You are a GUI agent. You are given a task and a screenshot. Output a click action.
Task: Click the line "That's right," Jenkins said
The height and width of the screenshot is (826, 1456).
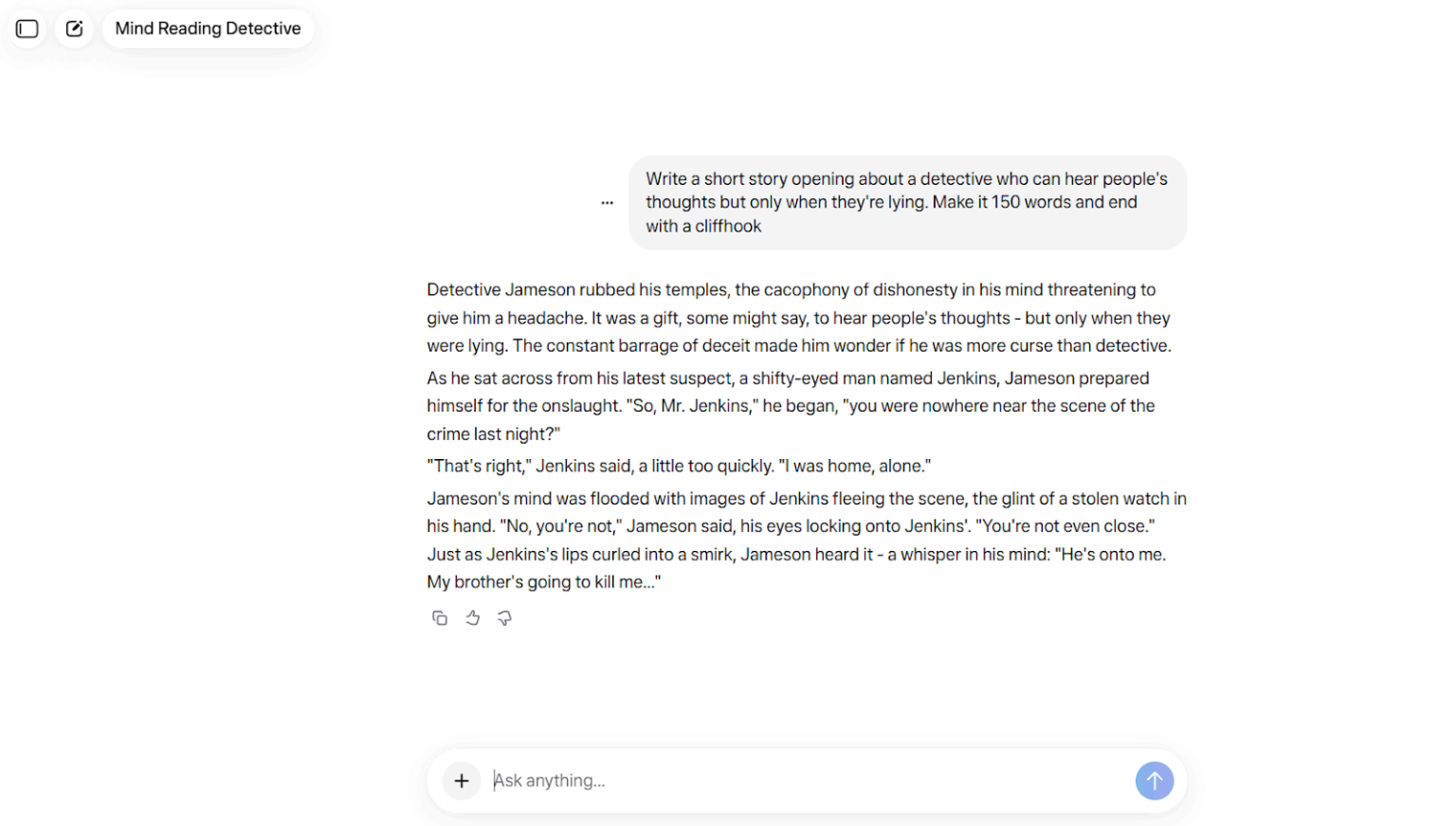(678, 466)
